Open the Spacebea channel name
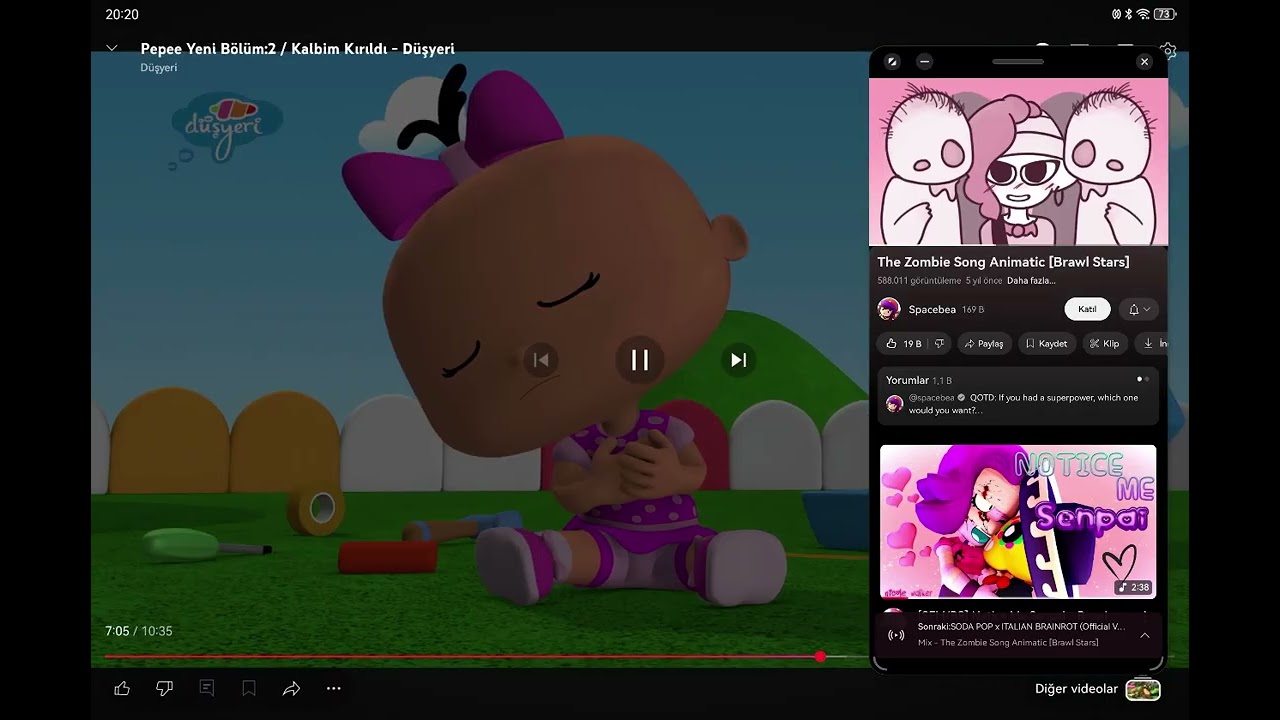1280x720 pixels. click(932, 310)
